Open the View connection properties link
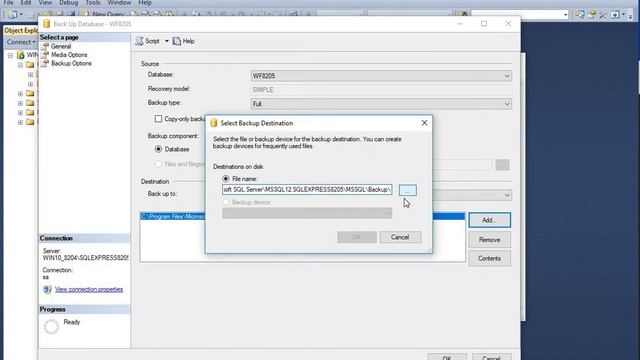The image size is (640, 360). point(89,289)
